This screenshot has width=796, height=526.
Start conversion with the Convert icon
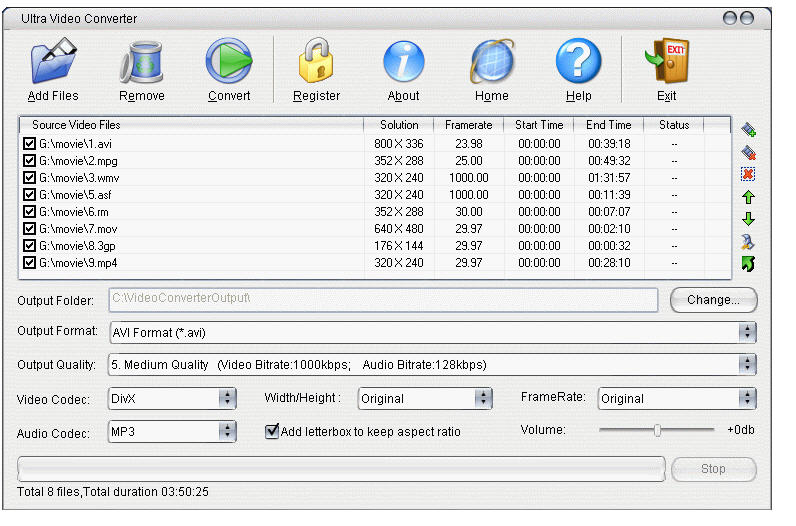pos(229,61)
